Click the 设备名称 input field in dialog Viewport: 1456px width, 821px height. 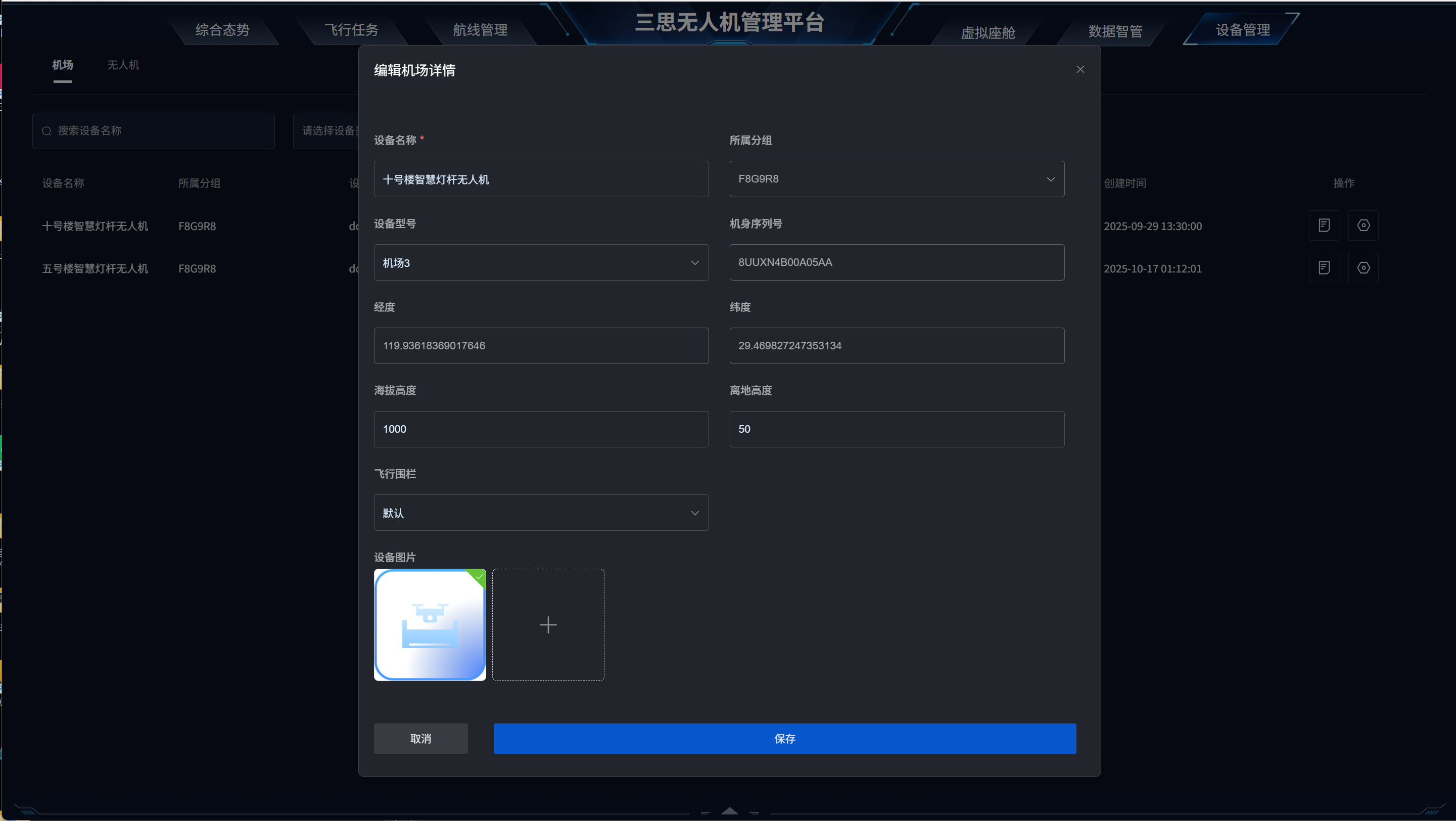pyautogui.click(x=540, y=179)
